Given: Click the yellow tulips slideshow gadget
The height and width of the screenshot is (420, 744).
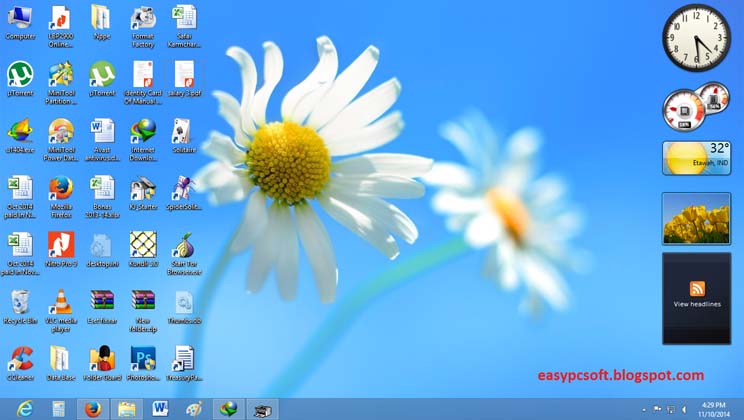Looking at the screenshot, I should click(x=697, y=219).
